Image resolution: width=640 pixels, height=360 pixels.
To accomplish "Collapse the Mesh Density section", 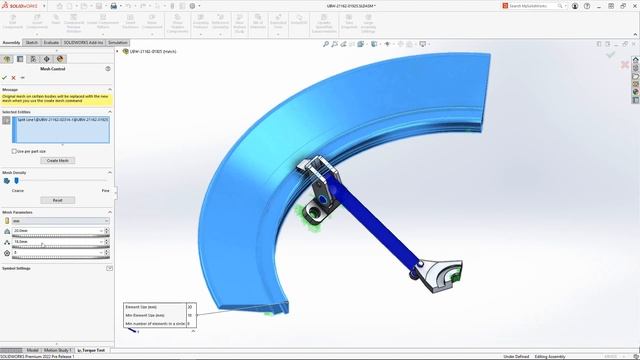I will (109, 173).
